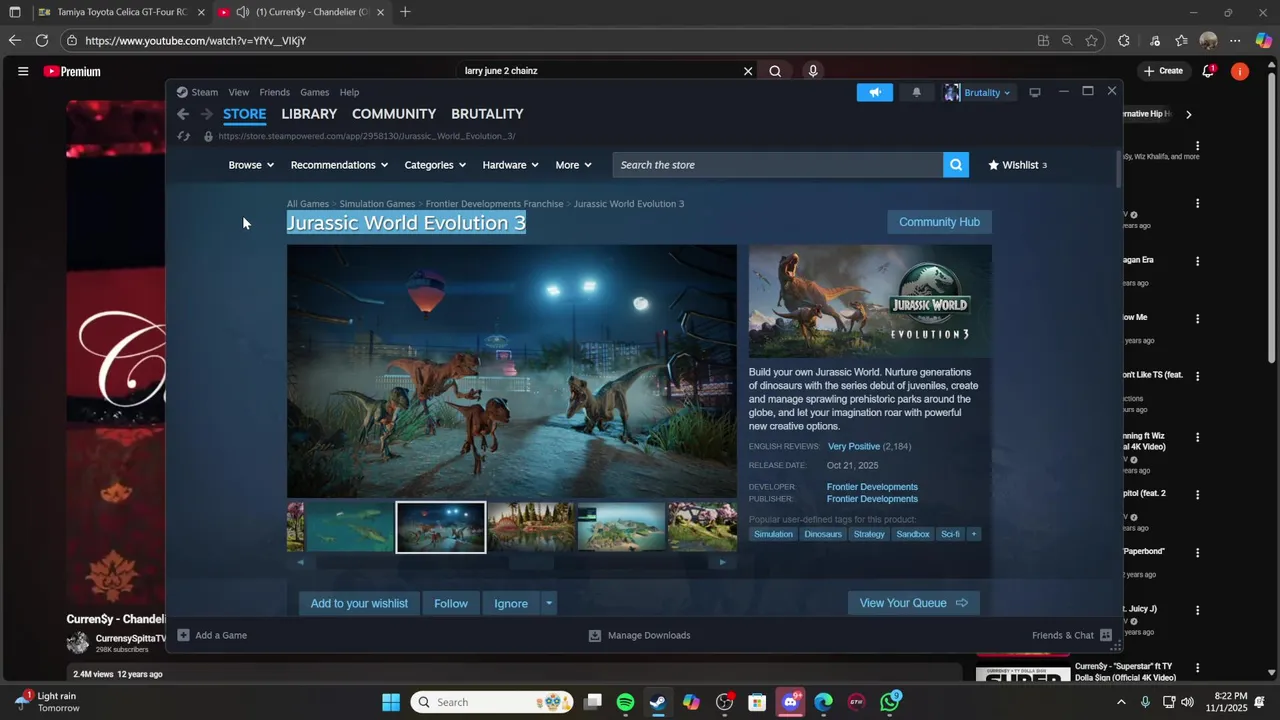This screenshot has height=720, width=1280.
Task: Clear the YouTube search query
Action: click(x=747, y=71)
